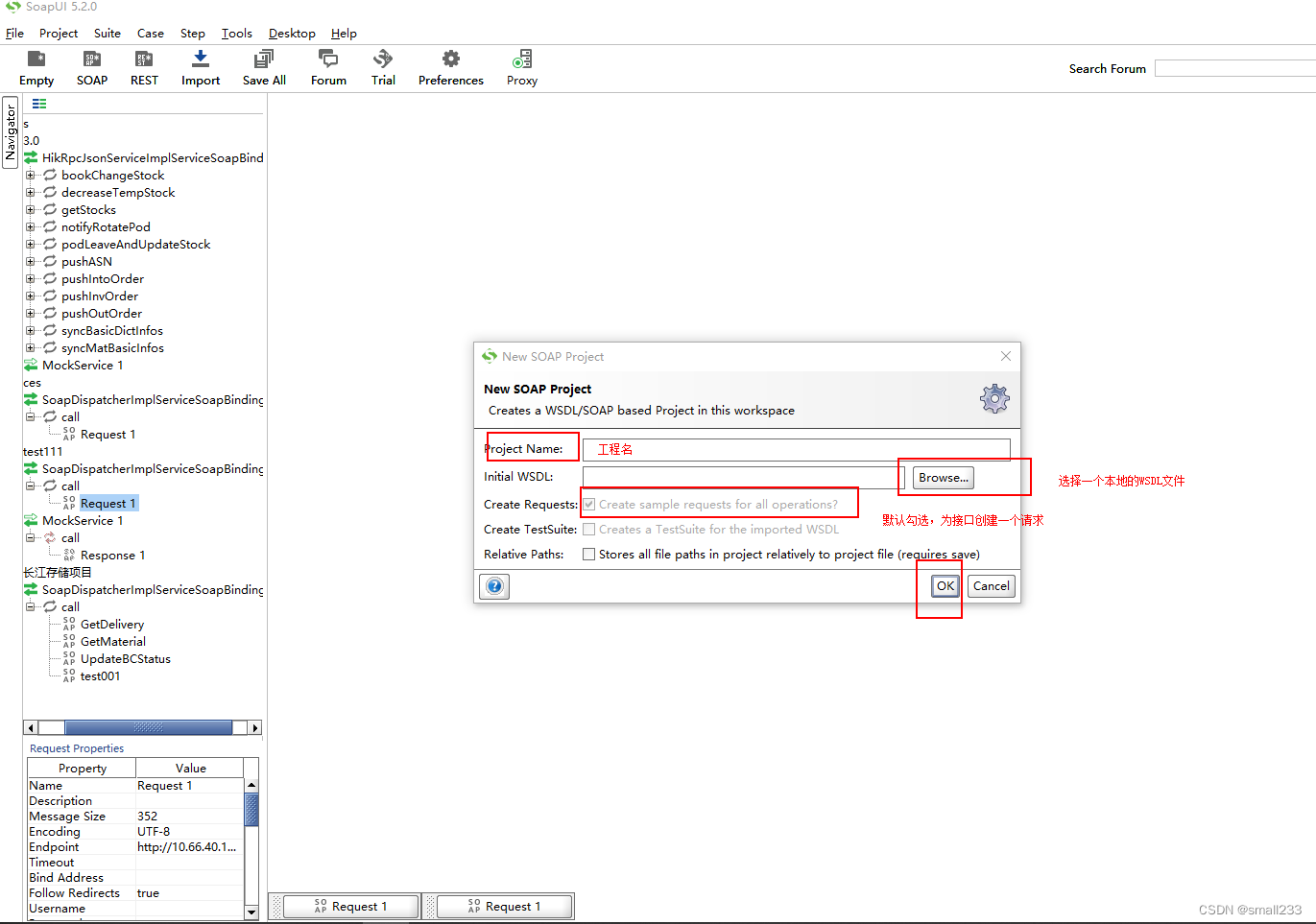The height and width of the screenshot is (924, 1316).
Task: Open the Project menu
Action: pos(59,33)
